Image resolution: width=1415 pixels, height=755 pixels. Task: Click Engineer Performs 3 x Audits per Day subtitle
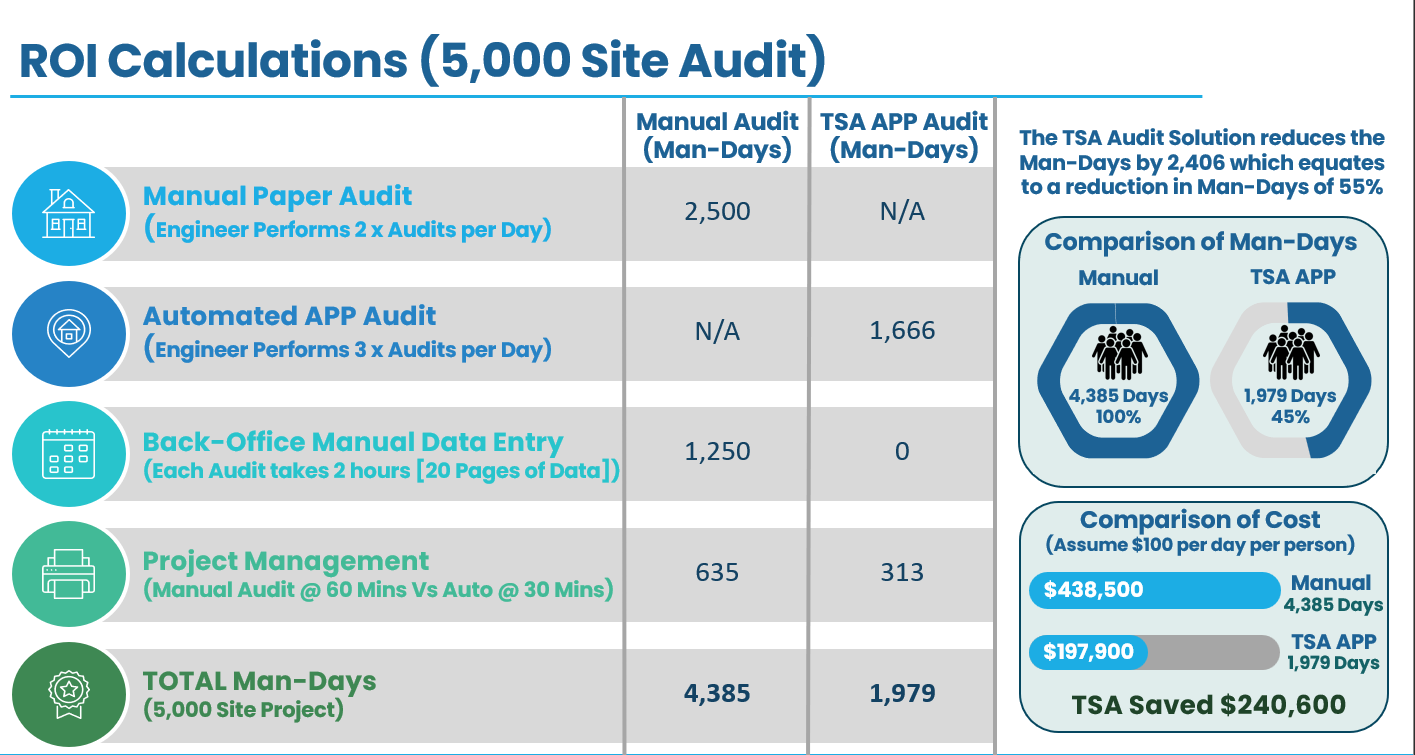pos(348,349)
